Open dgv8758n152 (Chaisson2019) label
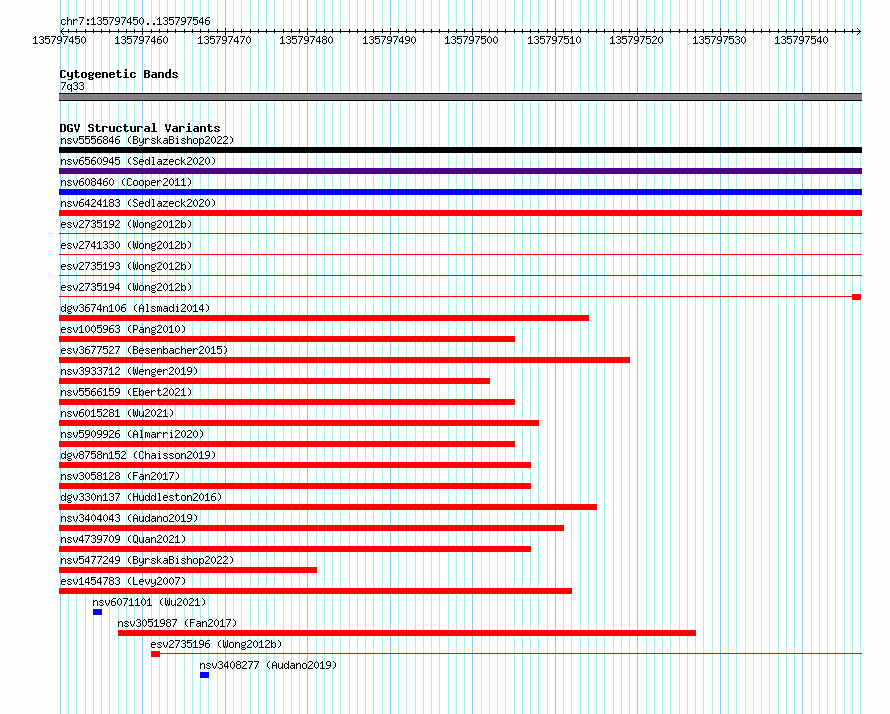The image size is (890, 714). [138, 455]
